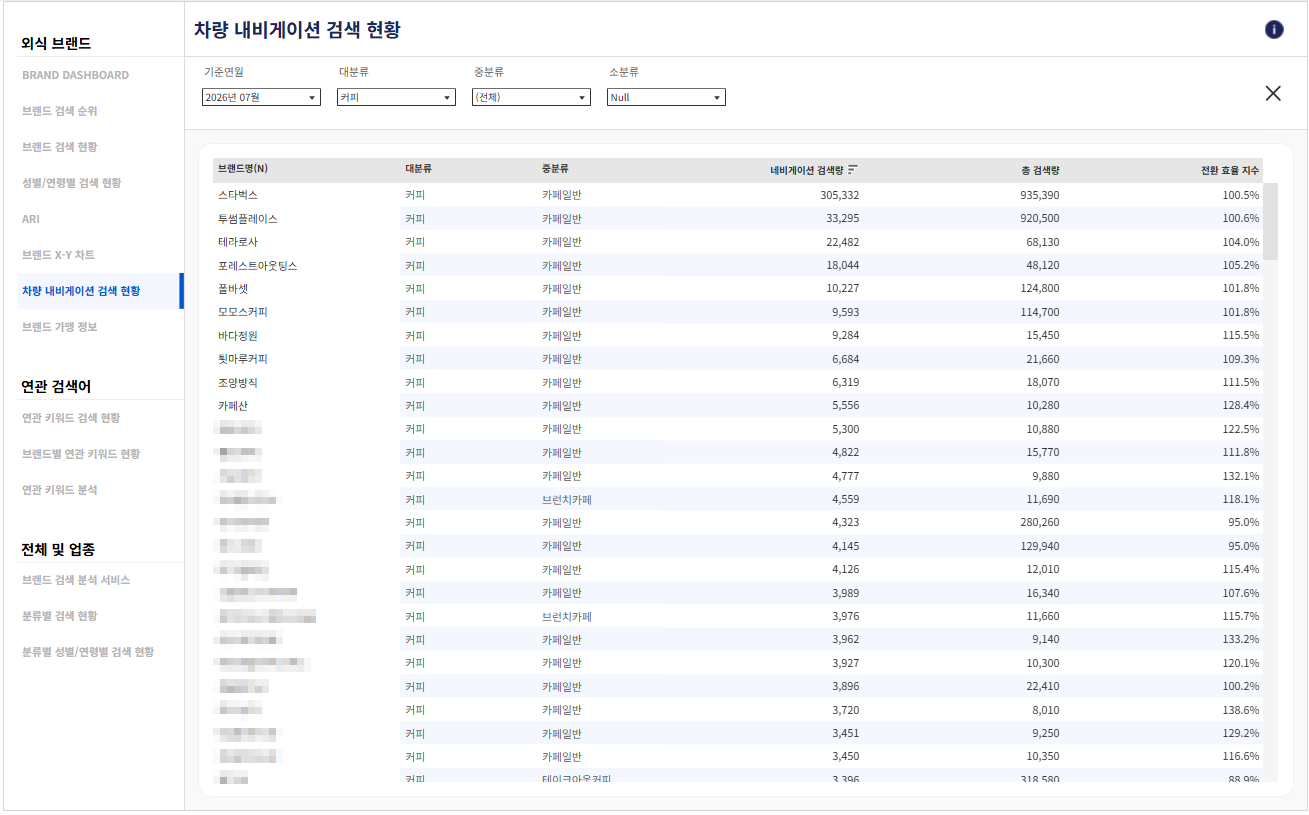Open 브랜드 X-Y 차트 page
Image resolution: width=1309 pixels, height=815 pixels.
[58, 255]
